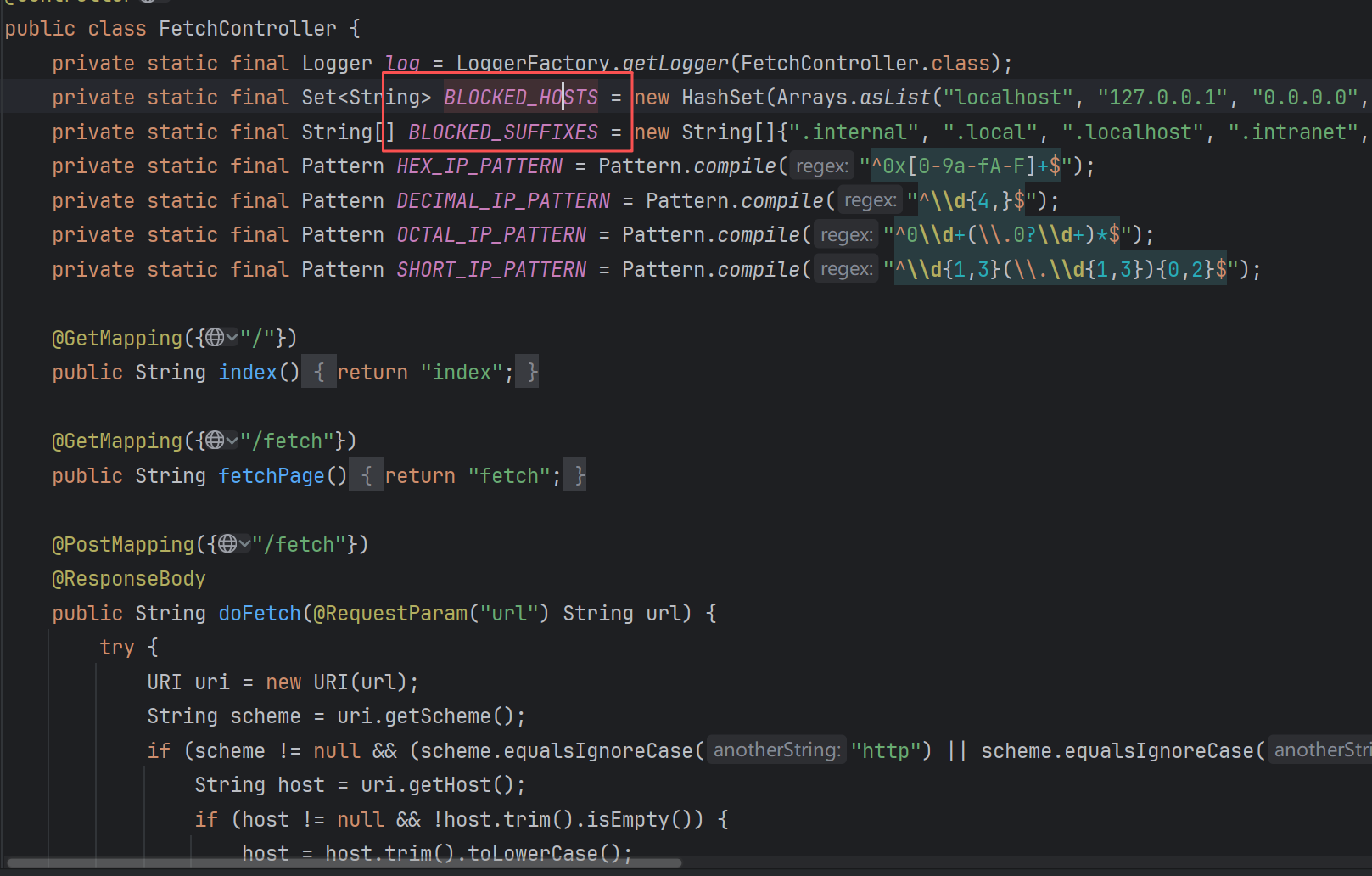Click the regex inlay hint on the OCTAL_IP_PATTERN line
This screenshot has width=1372, height=876.
tap(846, 235)
